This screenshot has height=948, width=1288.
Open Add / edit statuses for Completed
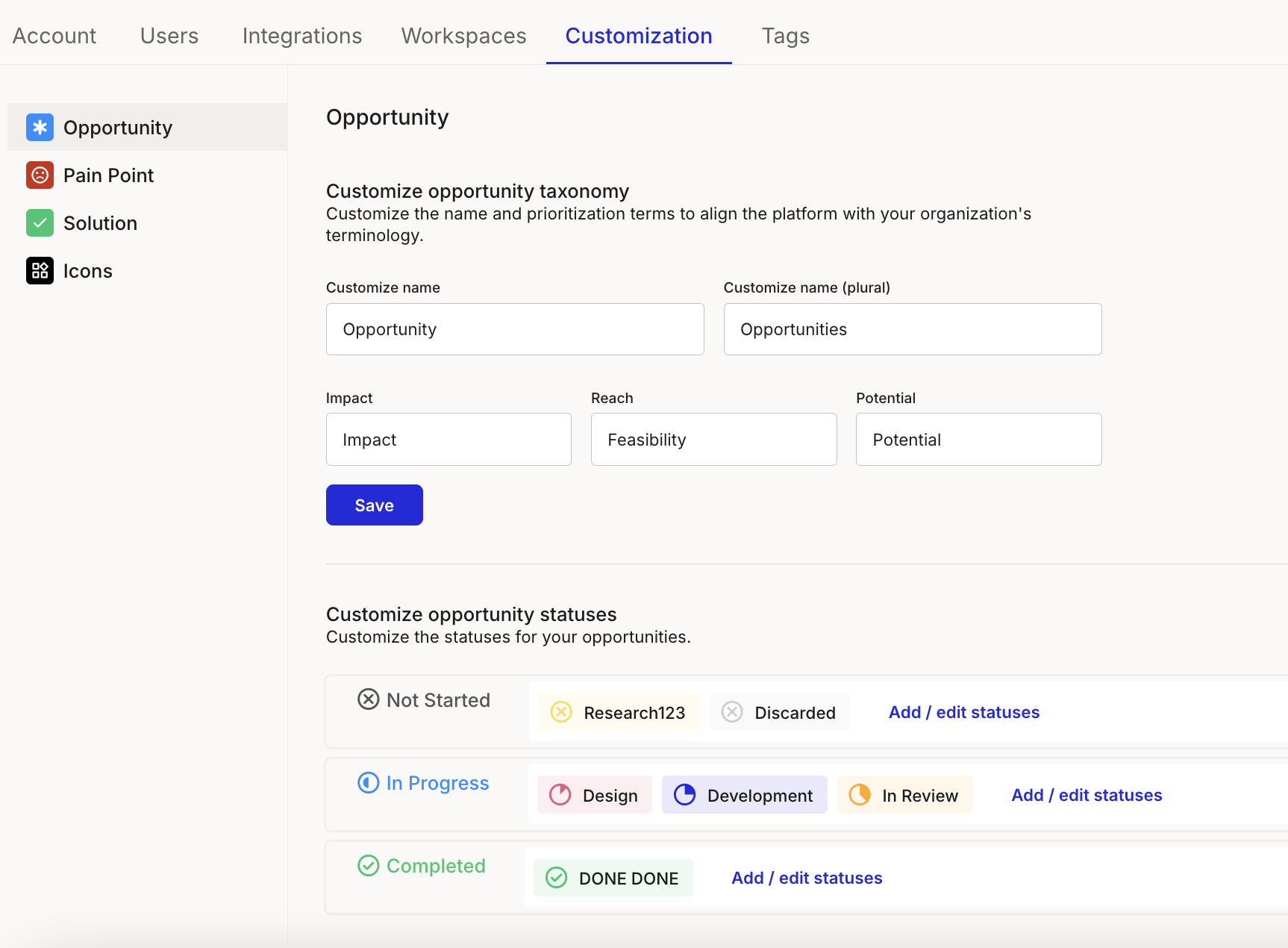[807, 878]
